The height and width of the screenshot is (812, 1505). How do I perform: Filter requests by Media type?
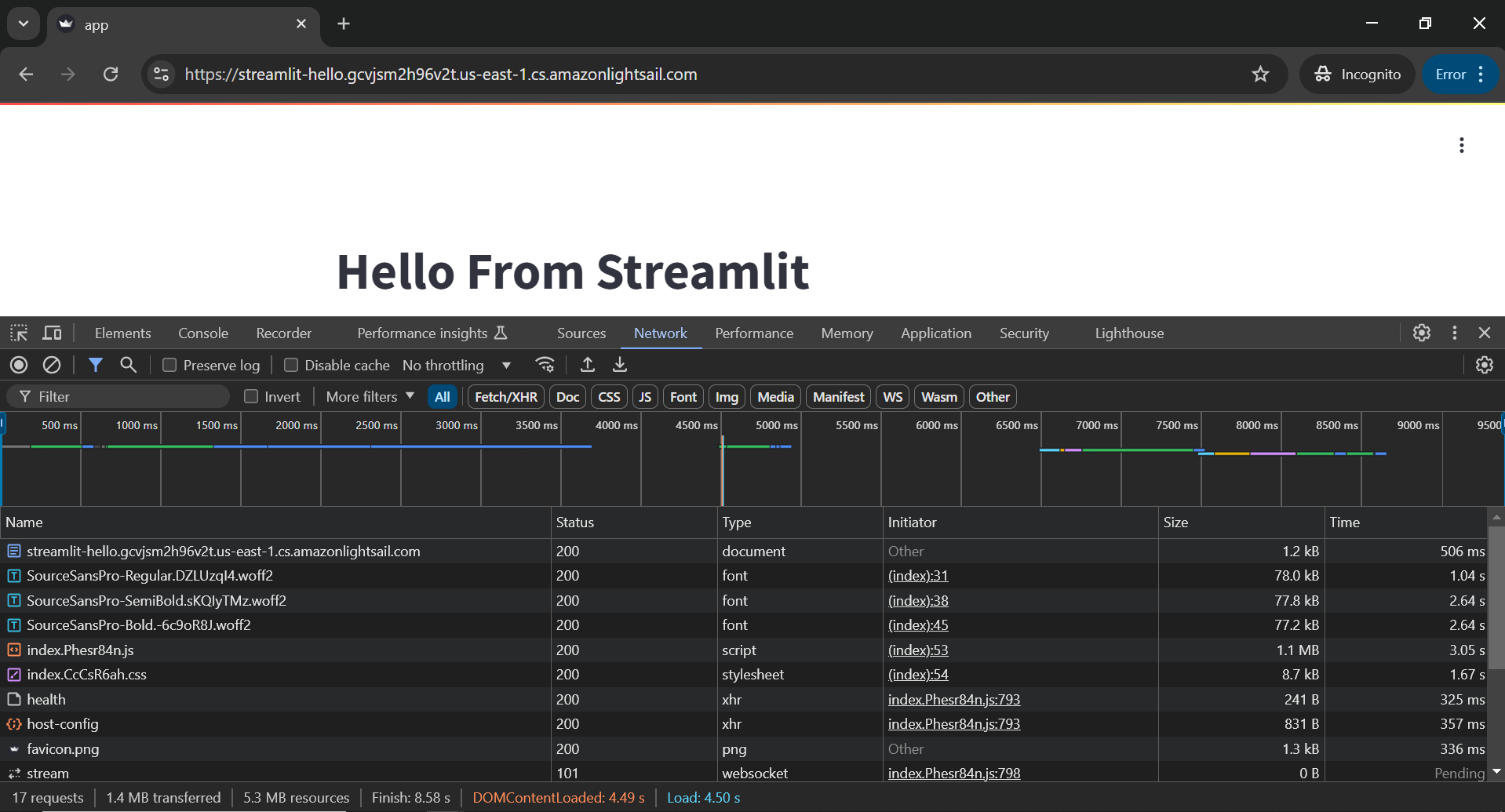pos(776,397)
